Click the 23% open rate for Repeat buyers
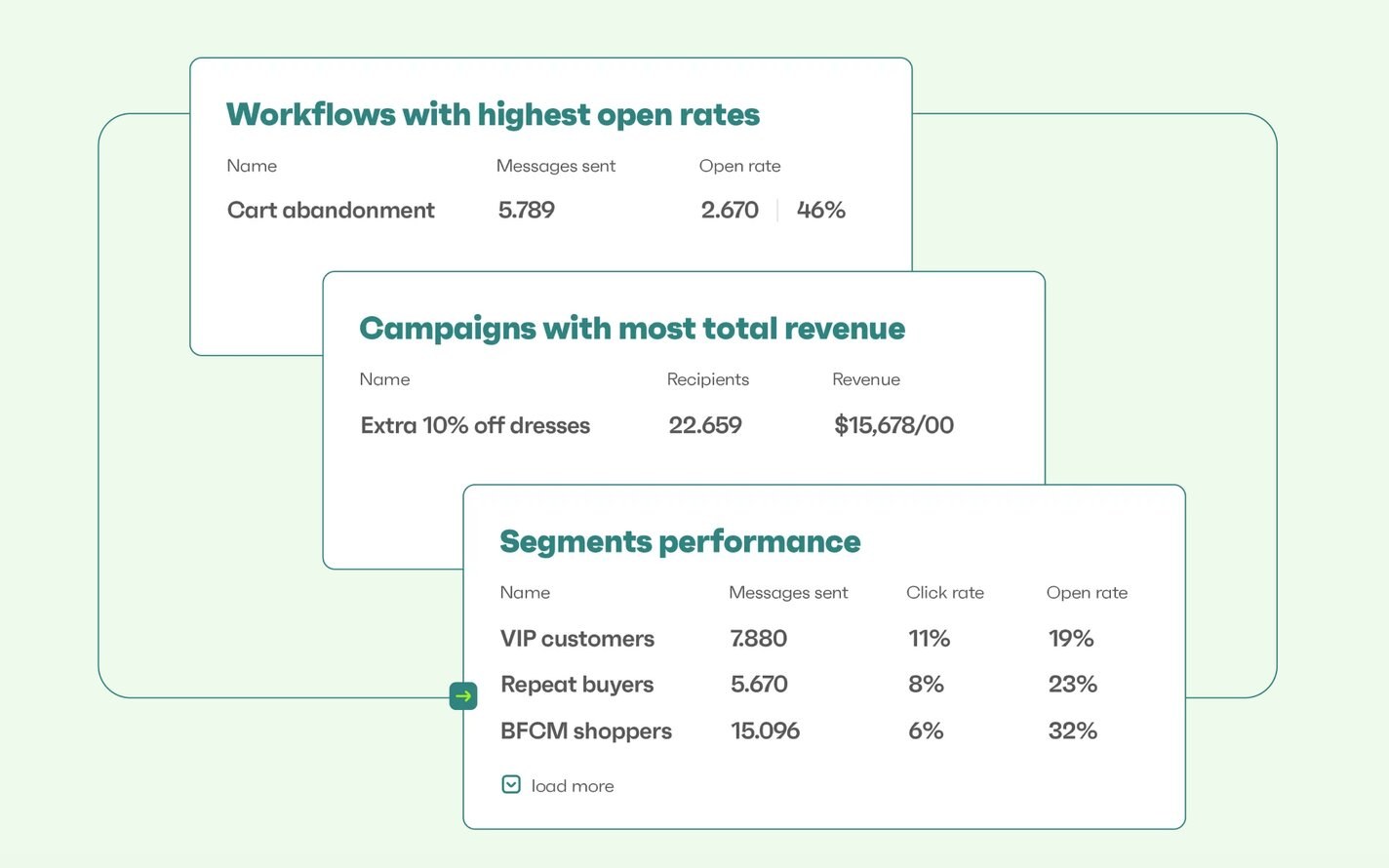Image resolution: width=1389 pixels, height=868 pixels. point(1073,685)
